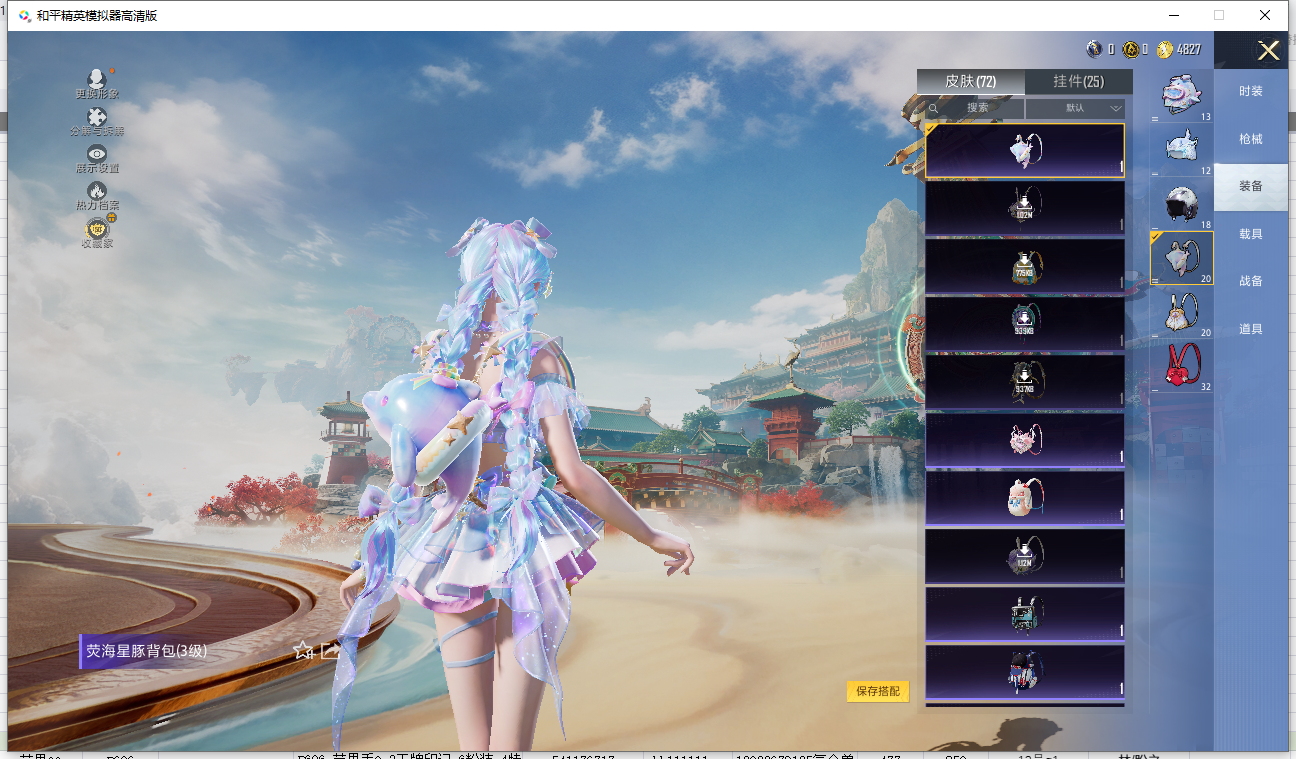The height and width of the screenshot is (759, 1296).
Task: Switch to the 皮肤(72) tab
Action: pyautogui.click(x=970, y=81)
